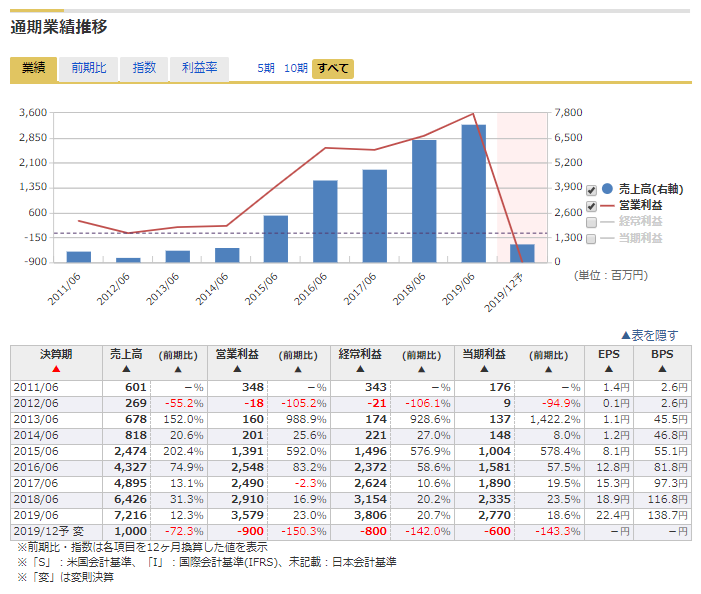Sort by BPS column arrow
This screenshot has height=594, width=701.
(x=662, y=369)
